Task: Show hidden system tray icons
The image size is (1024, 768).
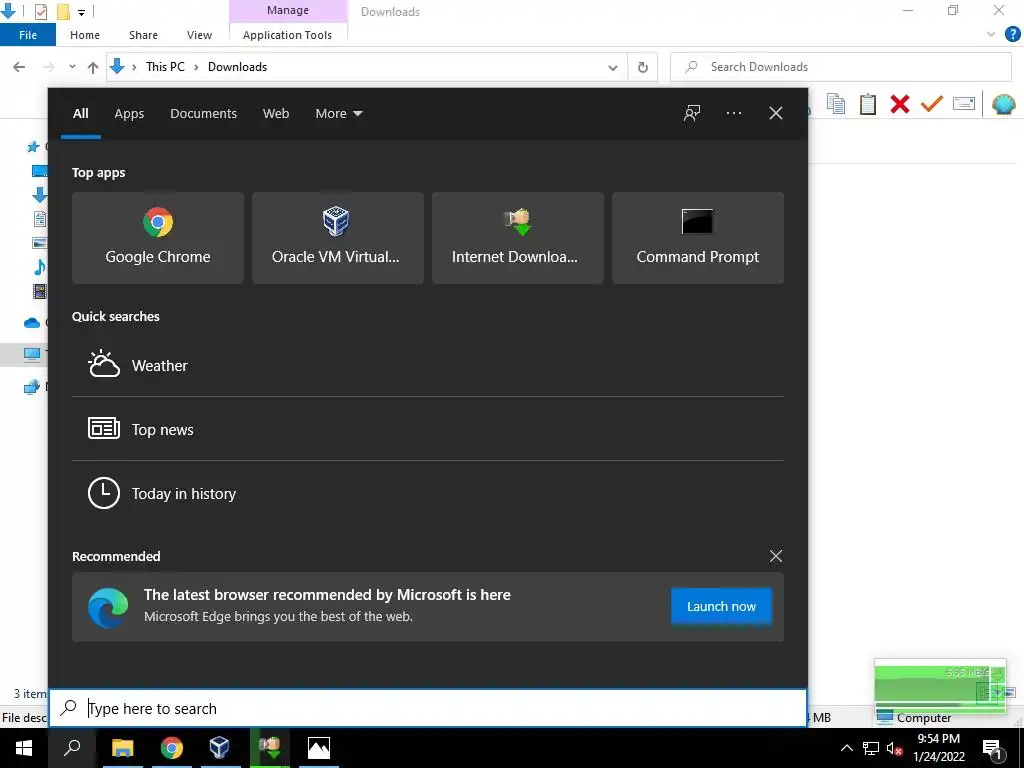Action: (846, 748)
